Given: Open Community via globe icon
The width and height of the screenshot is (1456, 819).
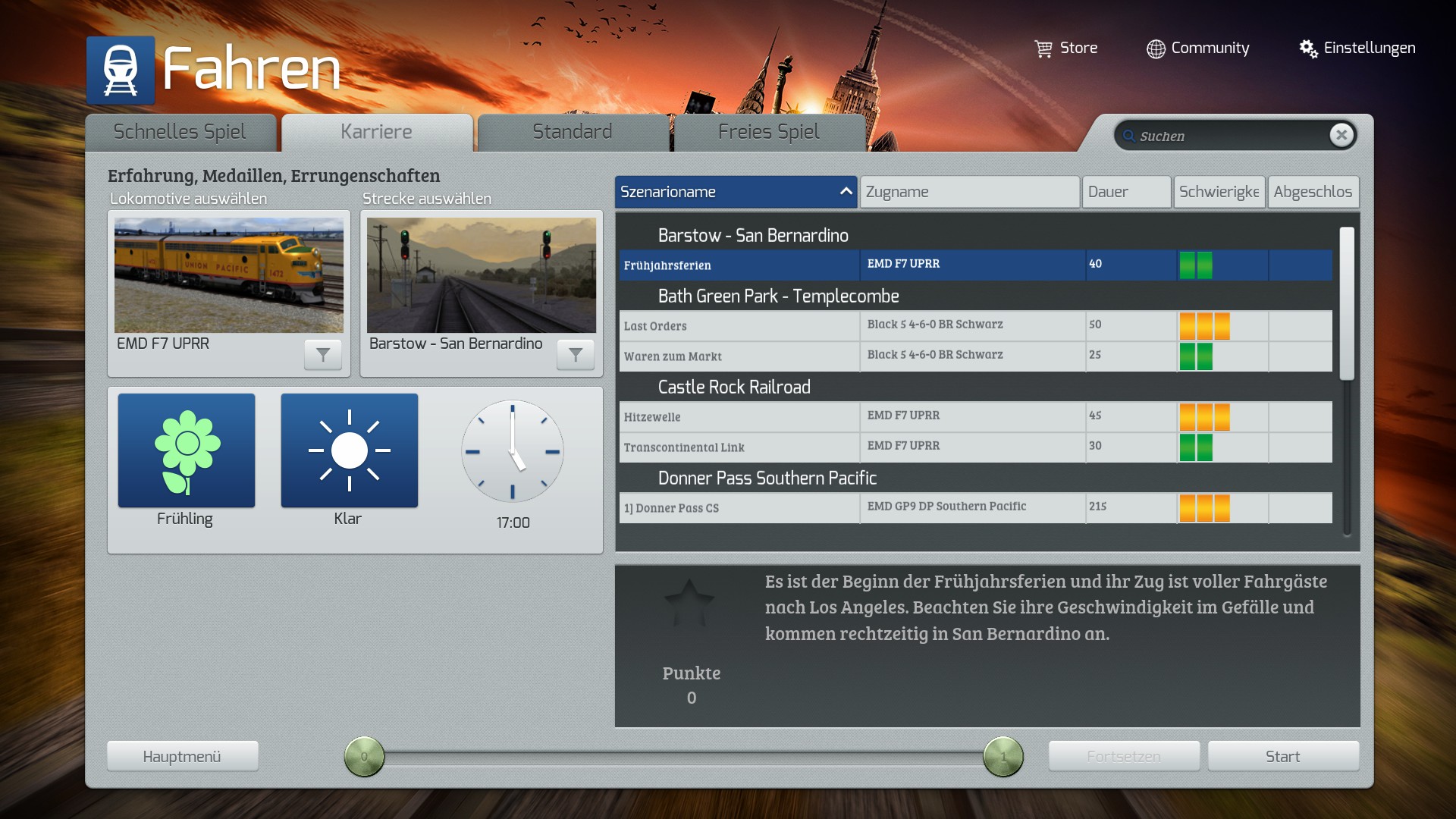Looking at the screenshot, I should pyautogui.click(x=1156, y=49).
